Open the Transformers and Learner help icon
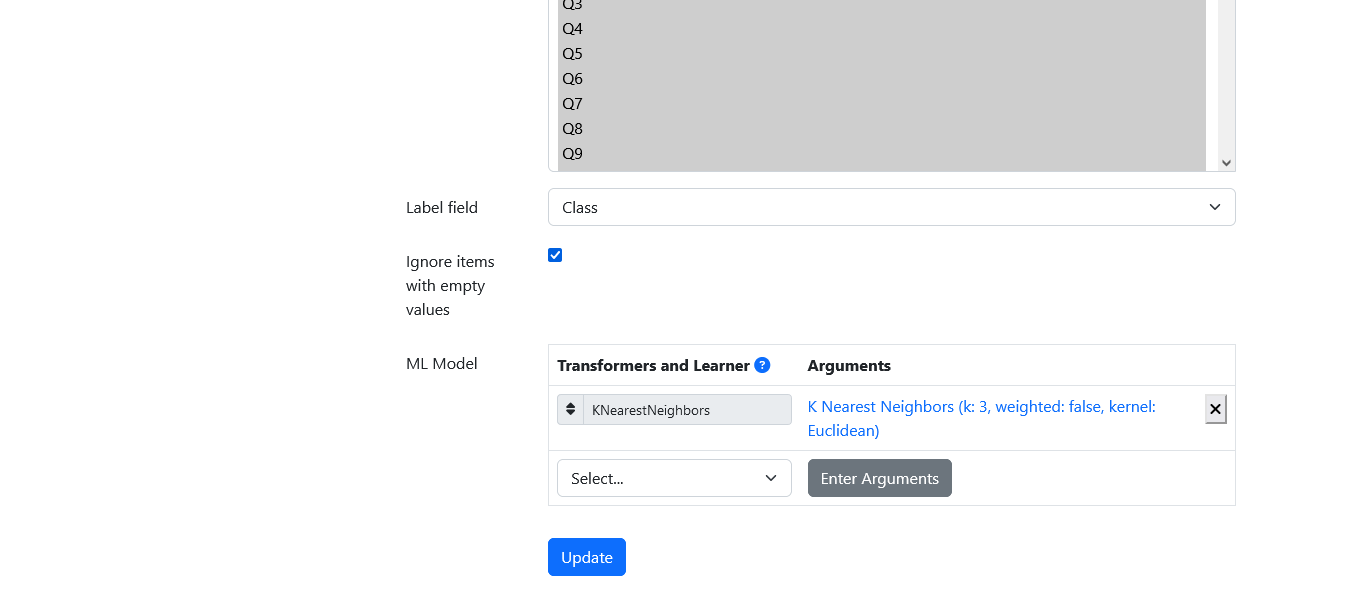This screenshot has height=615, width=1349. pyautogui.click(x=762, y=365)
